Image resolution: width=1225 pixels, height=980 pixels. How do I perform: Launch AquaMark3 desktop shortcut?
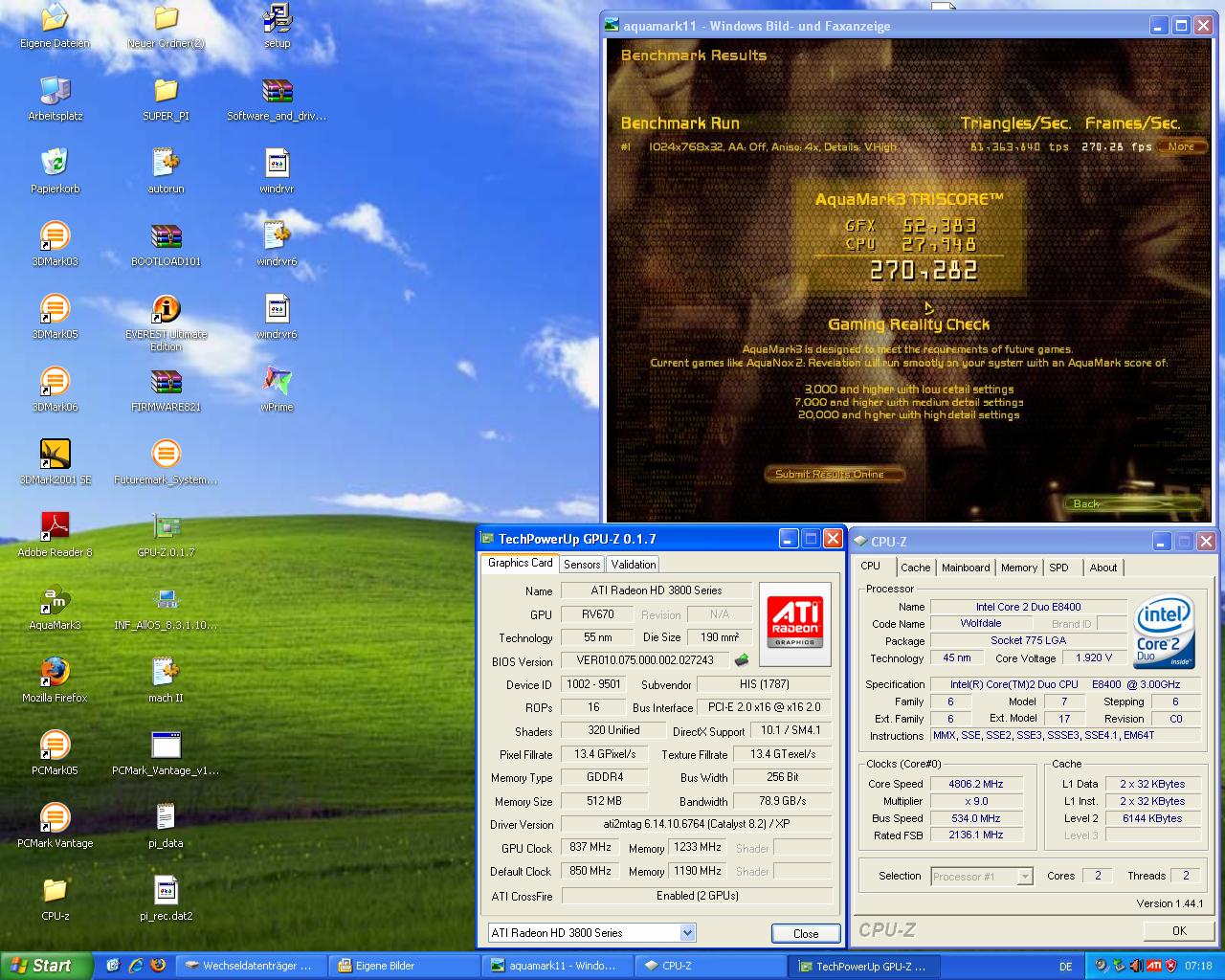click(55, 599)
